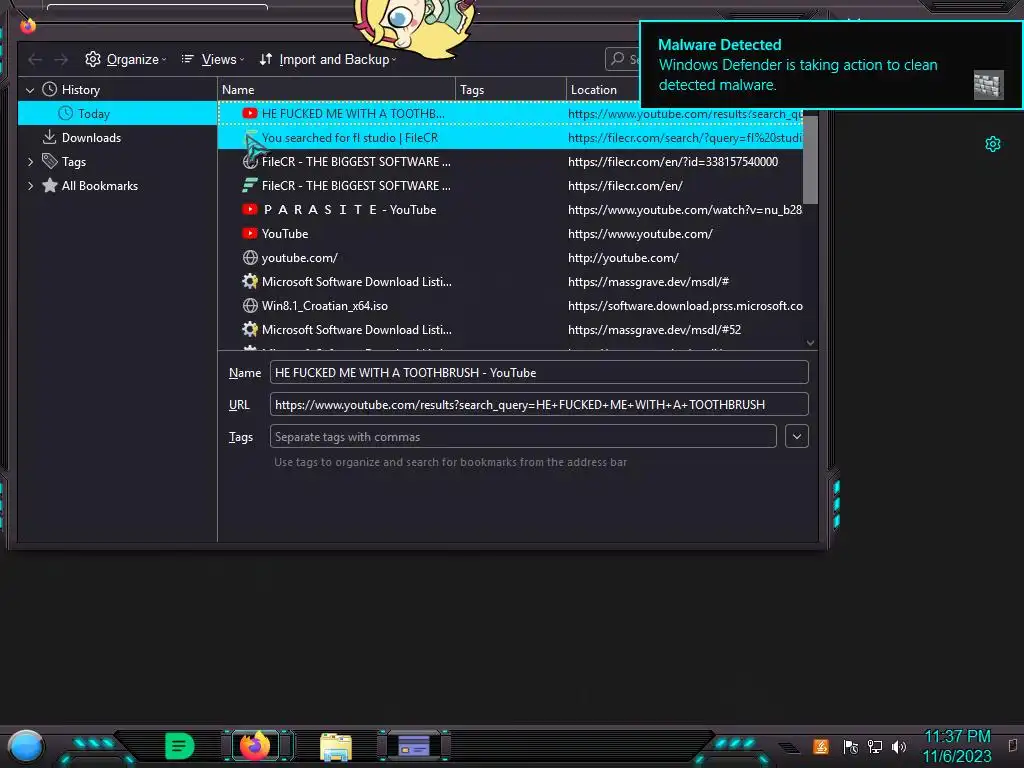Click the History clock icon
Screen dimensions: 1024x768
pyautogui.click(x=50, y=89)
